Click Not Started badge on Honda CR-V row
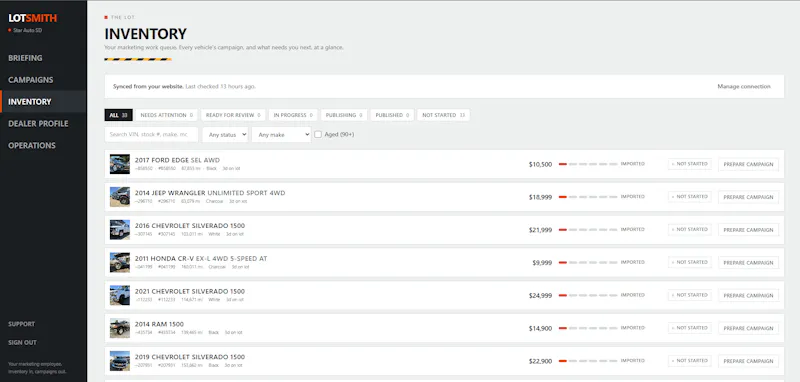Screen dimensions: 800x382 [690, 262]
